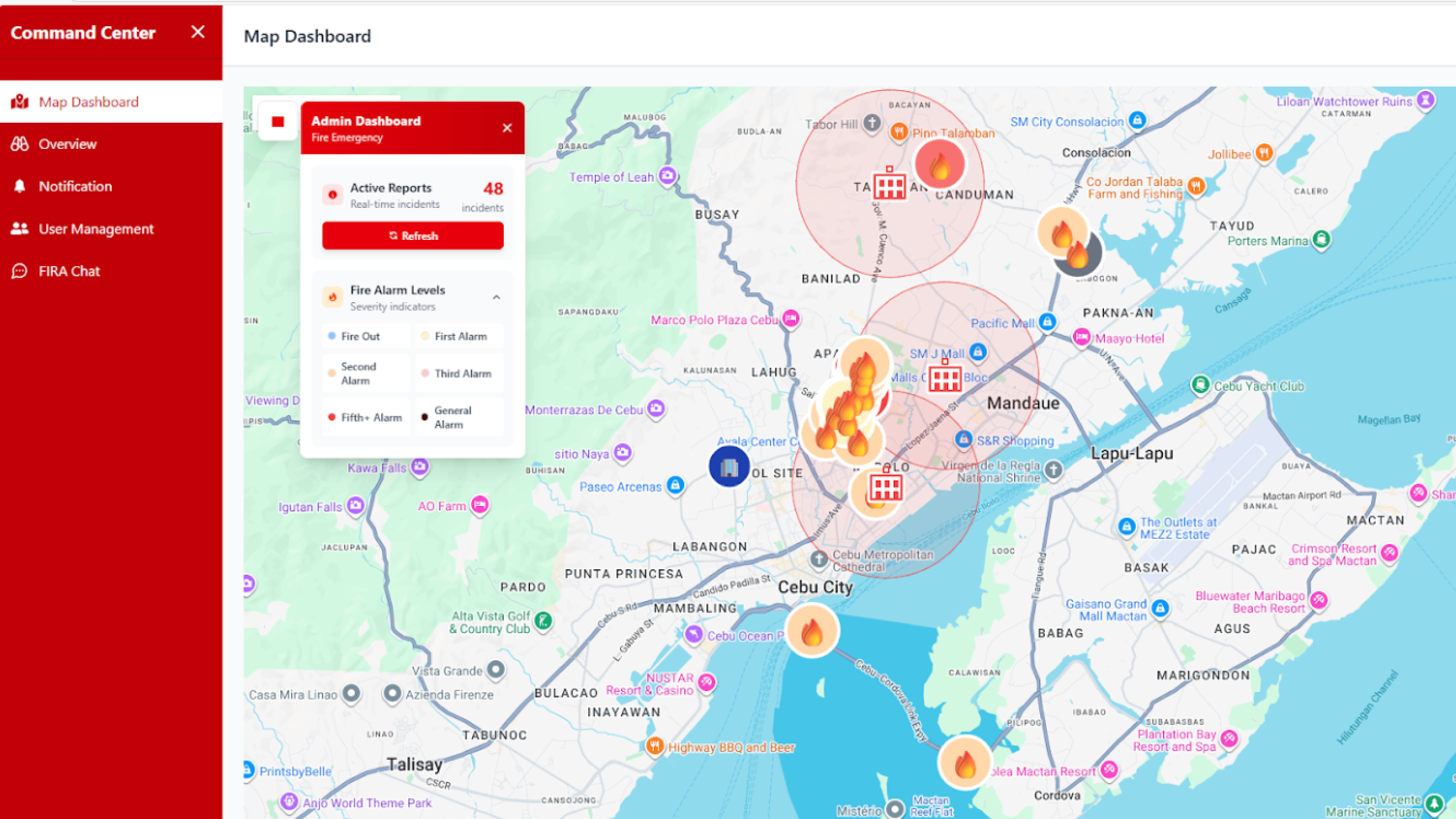Click the red stop square toggle button

click(x=277, y=122)
